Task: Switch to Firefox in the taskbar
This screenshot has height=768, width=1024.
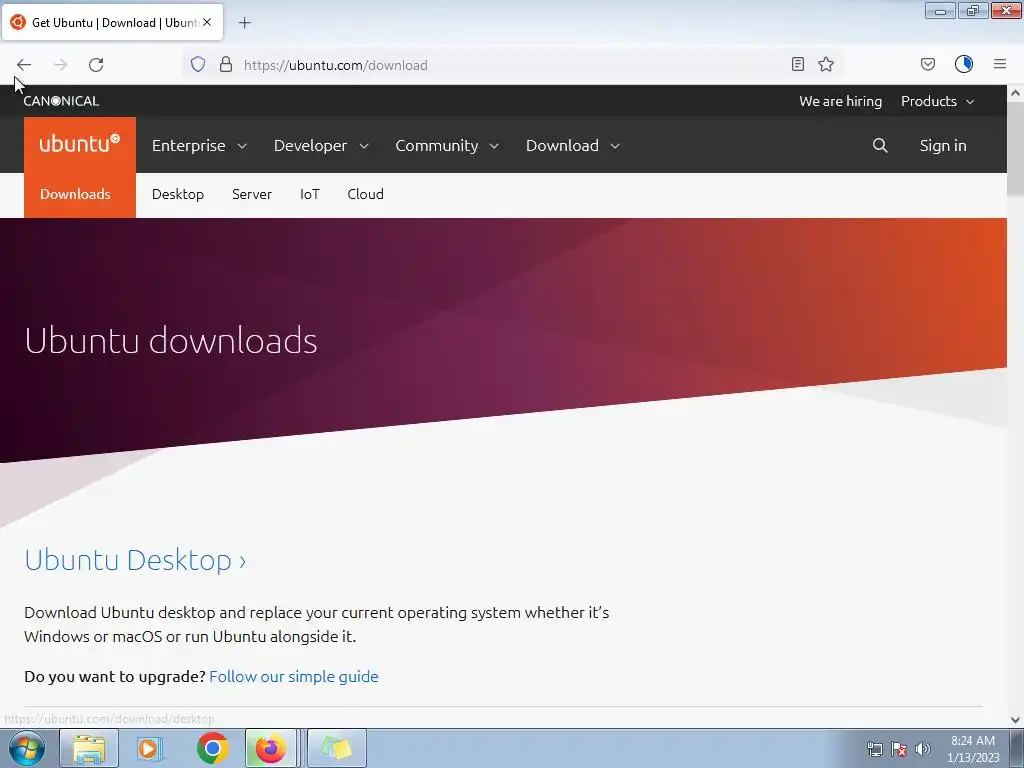Action: tap(270, 748)
